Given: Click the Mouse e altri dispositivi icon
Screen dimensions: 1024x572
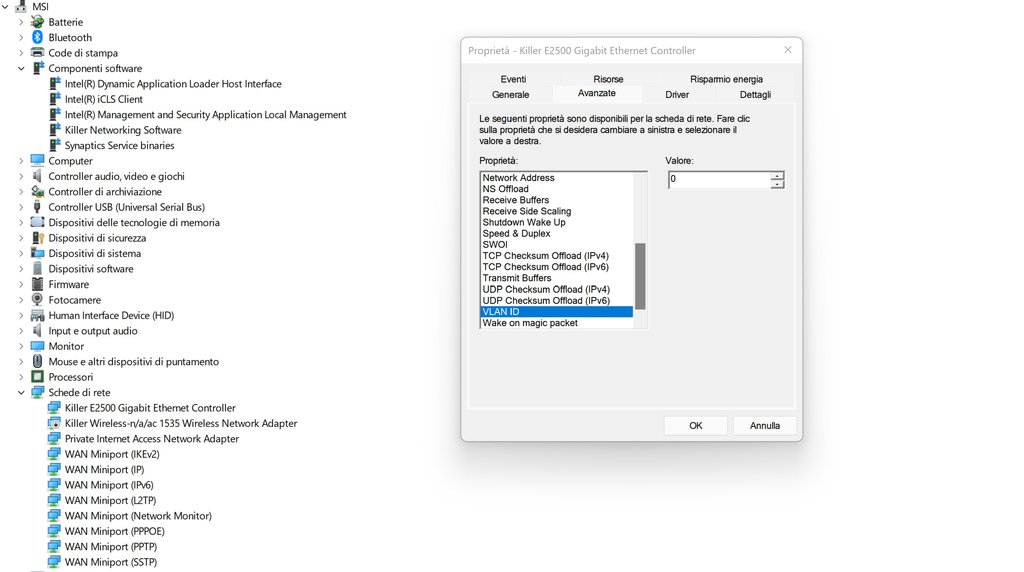Looking at the screenshot, I should [x=37, y=362].
